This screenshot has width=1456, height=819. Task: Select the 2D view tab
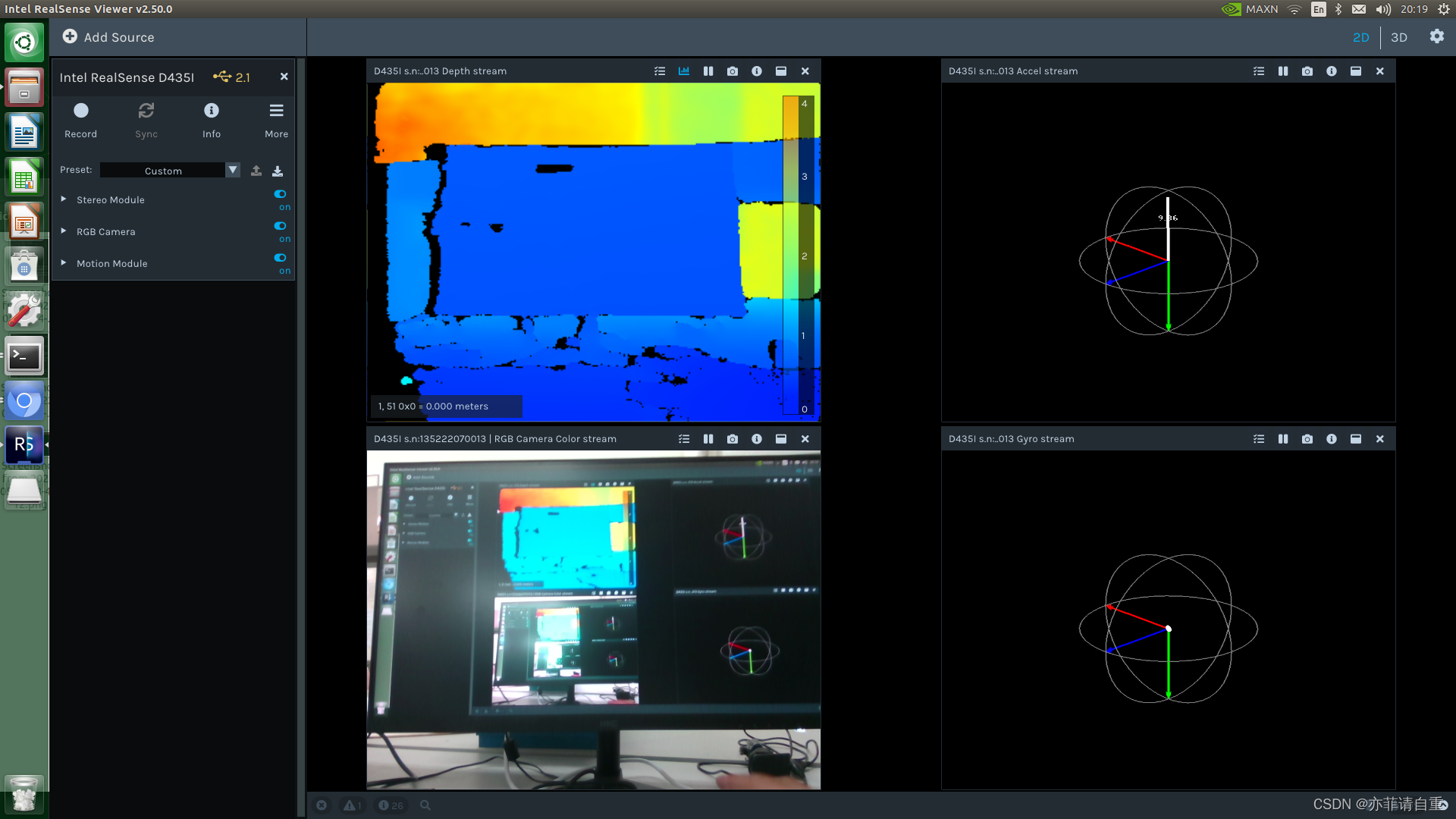point(1361,37)
